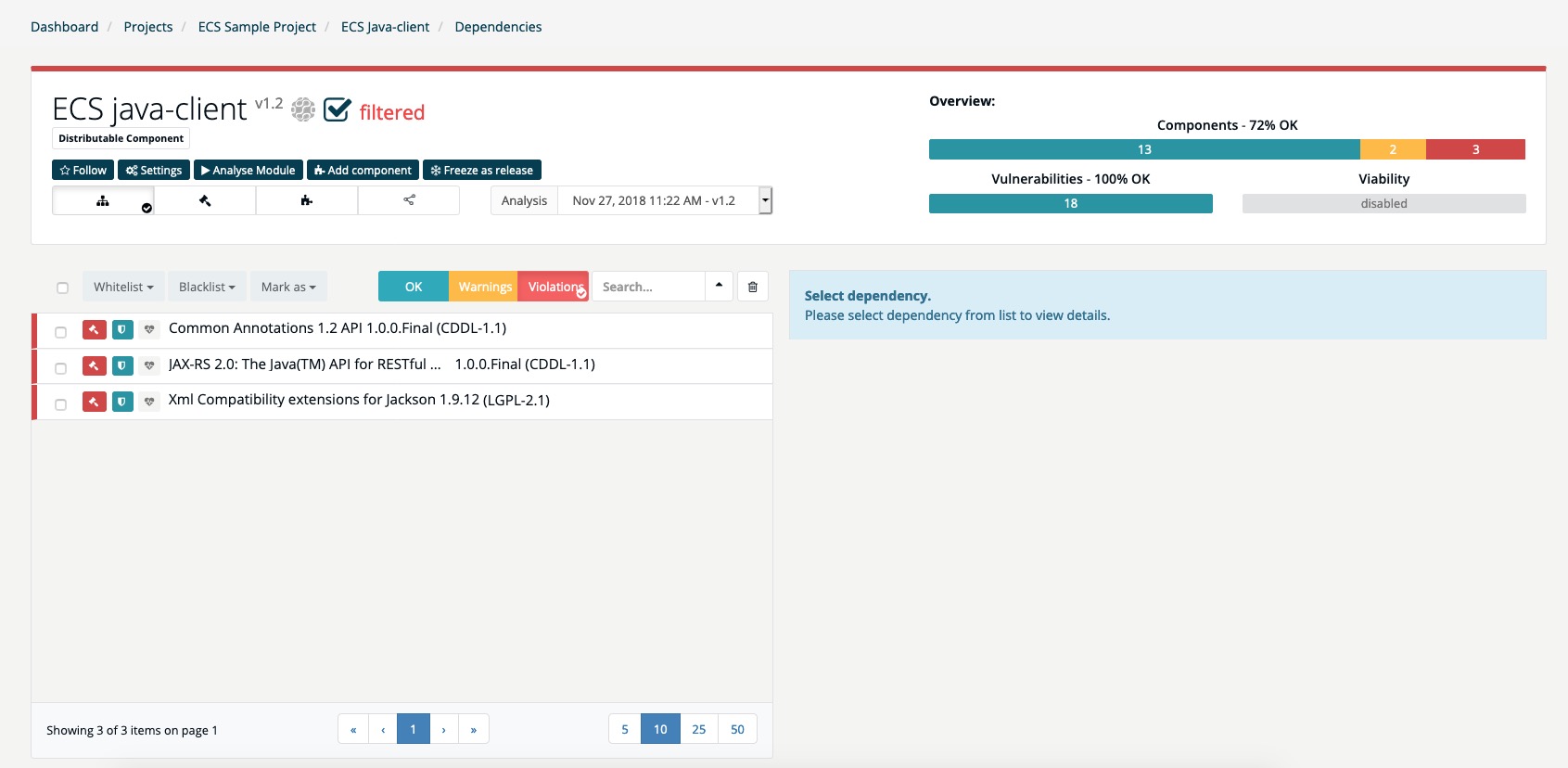This screenshot has height=768, width=1568.
Task: Go to the Dashboard breadcrumb
Action: click(x=64, y=27)
